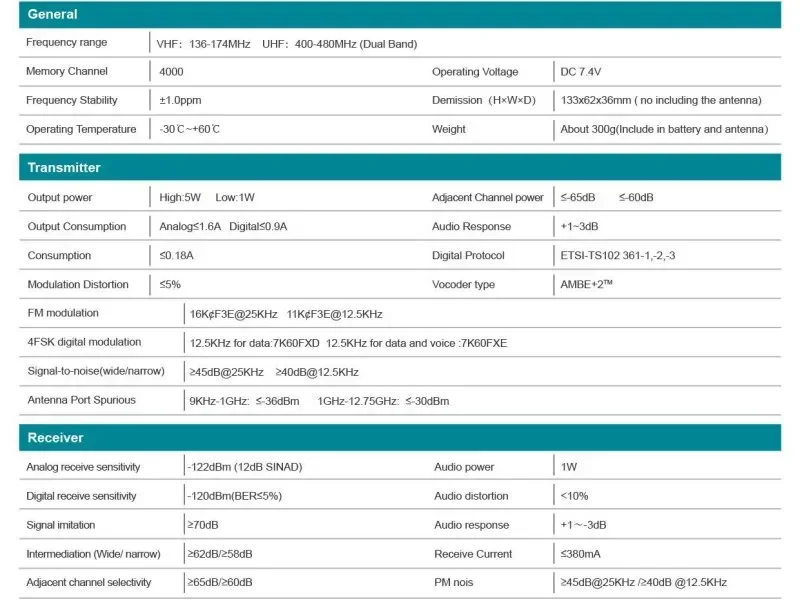Image resolution: width=800 pixels, height=600 pixels.
Task: Select Signal-to-noise(wide/narrow) label
Action: click(96, 371)
